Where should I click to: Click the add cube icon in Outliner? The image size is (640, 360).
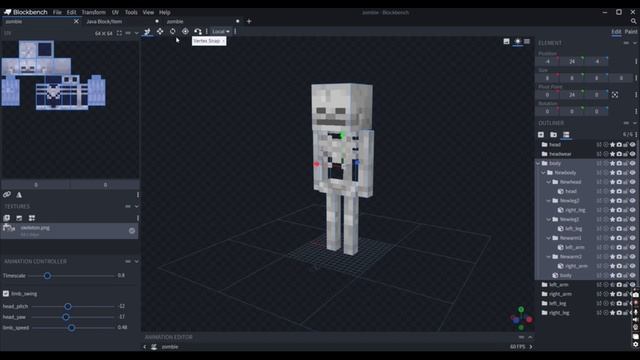(x=541, y=135)
